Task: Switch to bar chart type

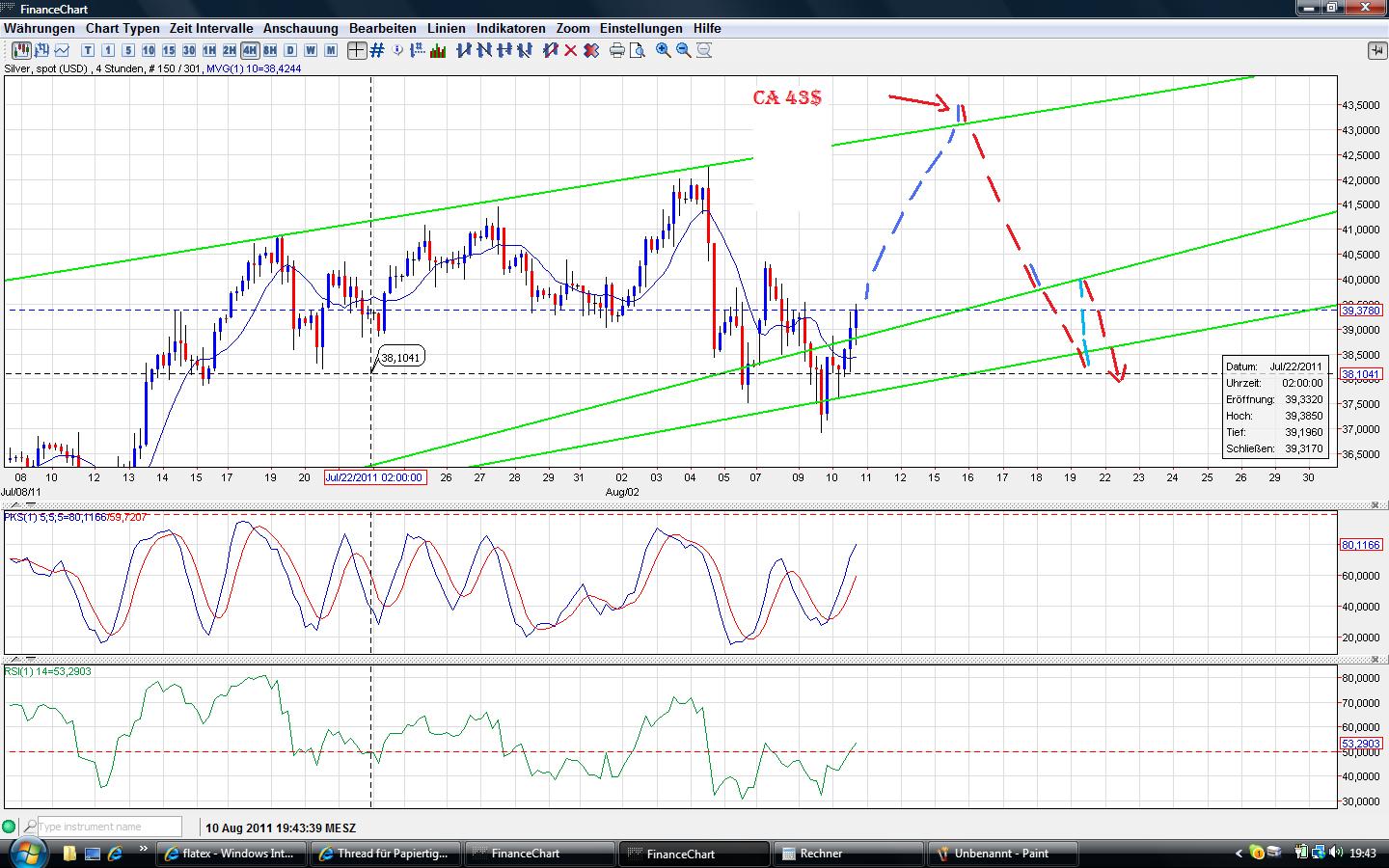Action: (42, 50)
